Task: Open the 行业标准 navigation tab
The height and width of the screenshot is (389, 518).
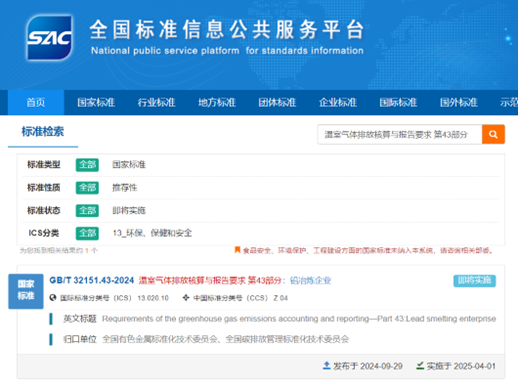Action: point(156,102)
